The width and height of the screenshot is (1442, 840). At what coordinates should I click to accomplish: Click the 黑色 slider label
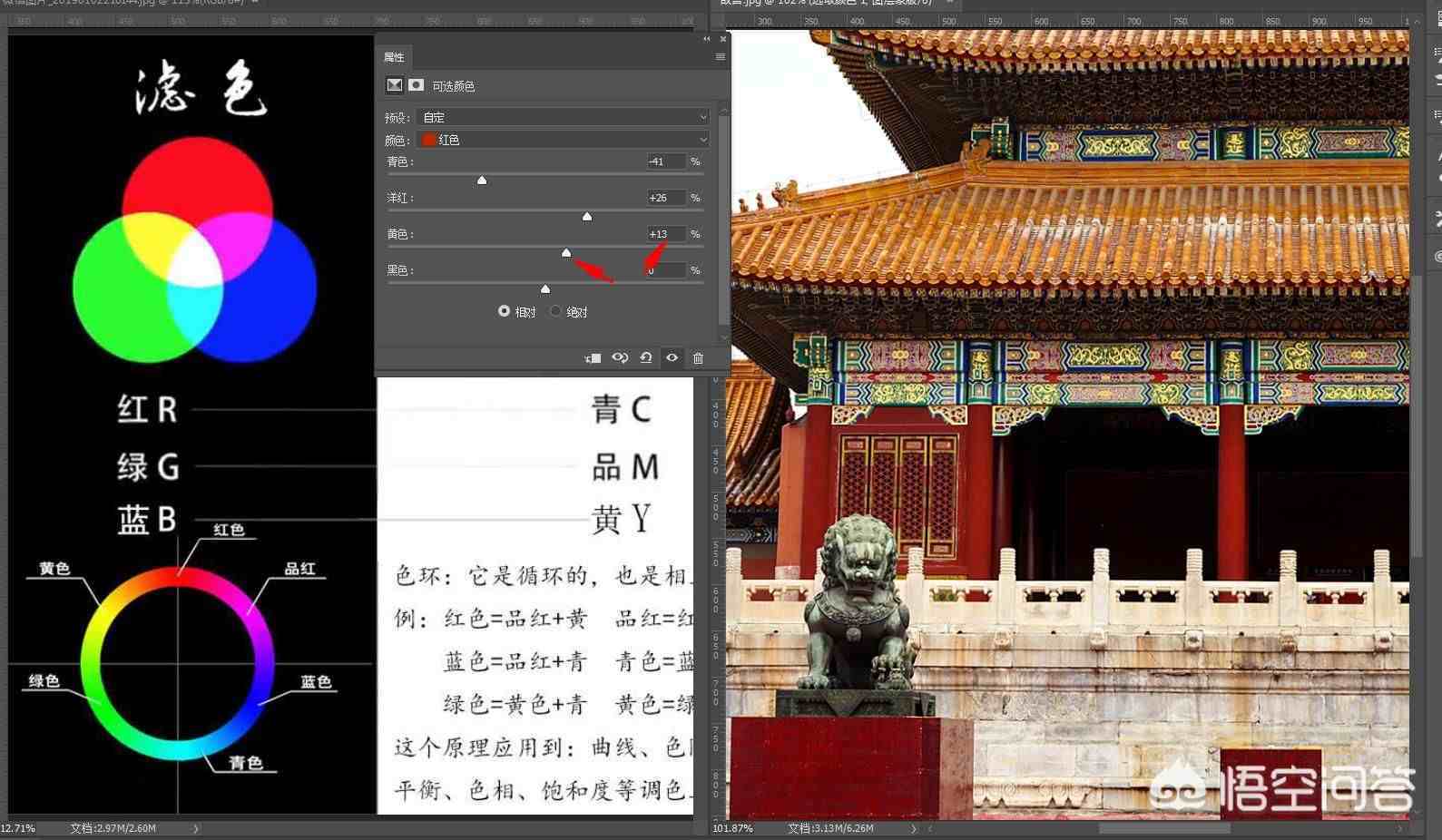[x=400, y=270]
